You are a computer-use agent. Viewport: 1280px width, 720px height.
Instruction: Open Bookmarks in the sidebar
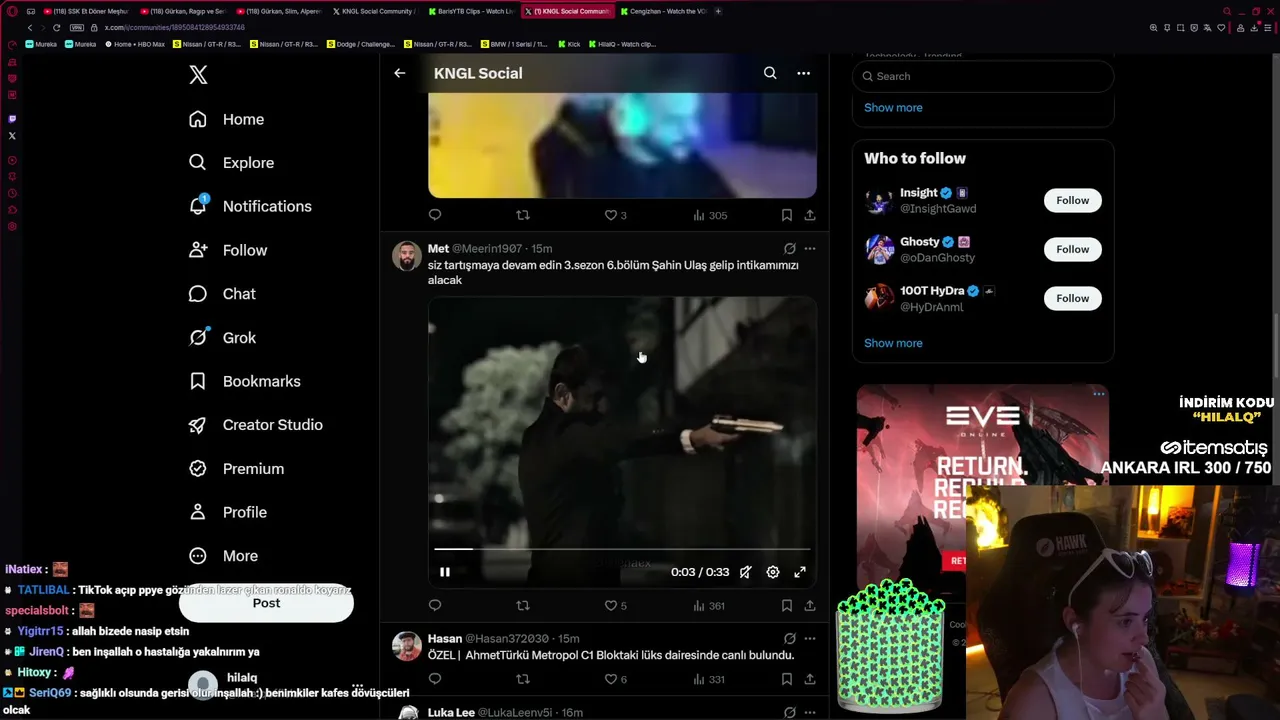click(244, 381)
